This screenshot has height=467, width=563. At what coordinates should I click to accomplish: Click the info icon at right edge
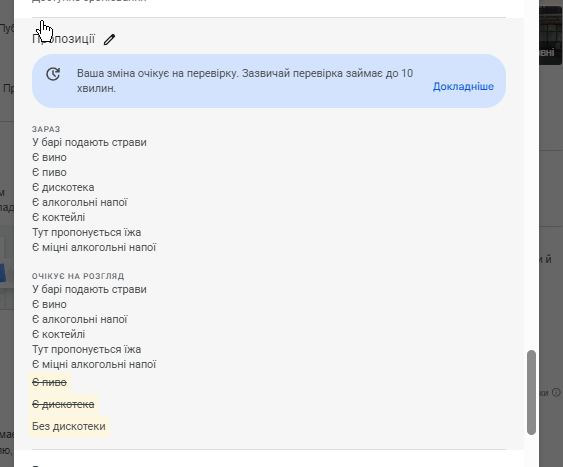coord(556,392)
